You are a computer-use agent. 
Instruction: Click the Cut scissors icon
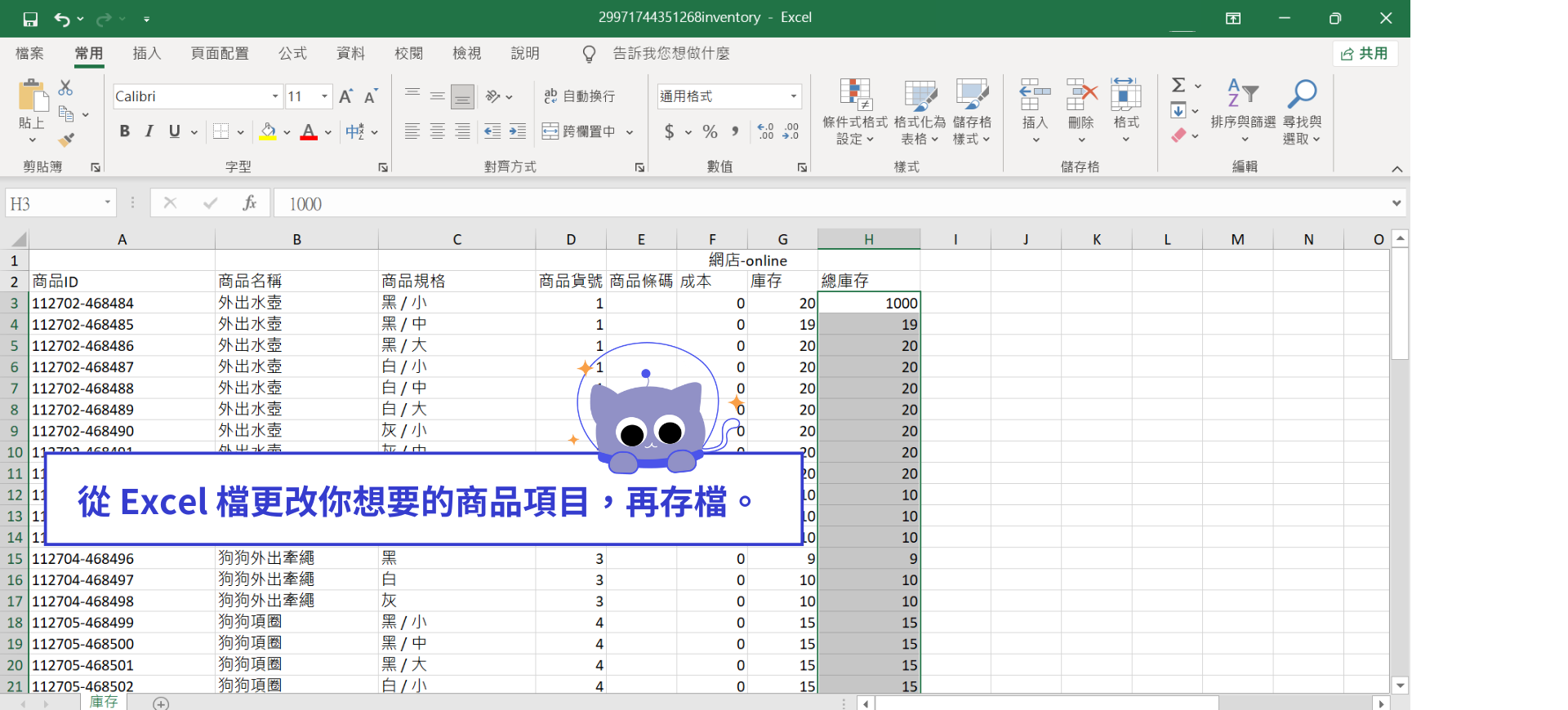click(x=66, y=87)
